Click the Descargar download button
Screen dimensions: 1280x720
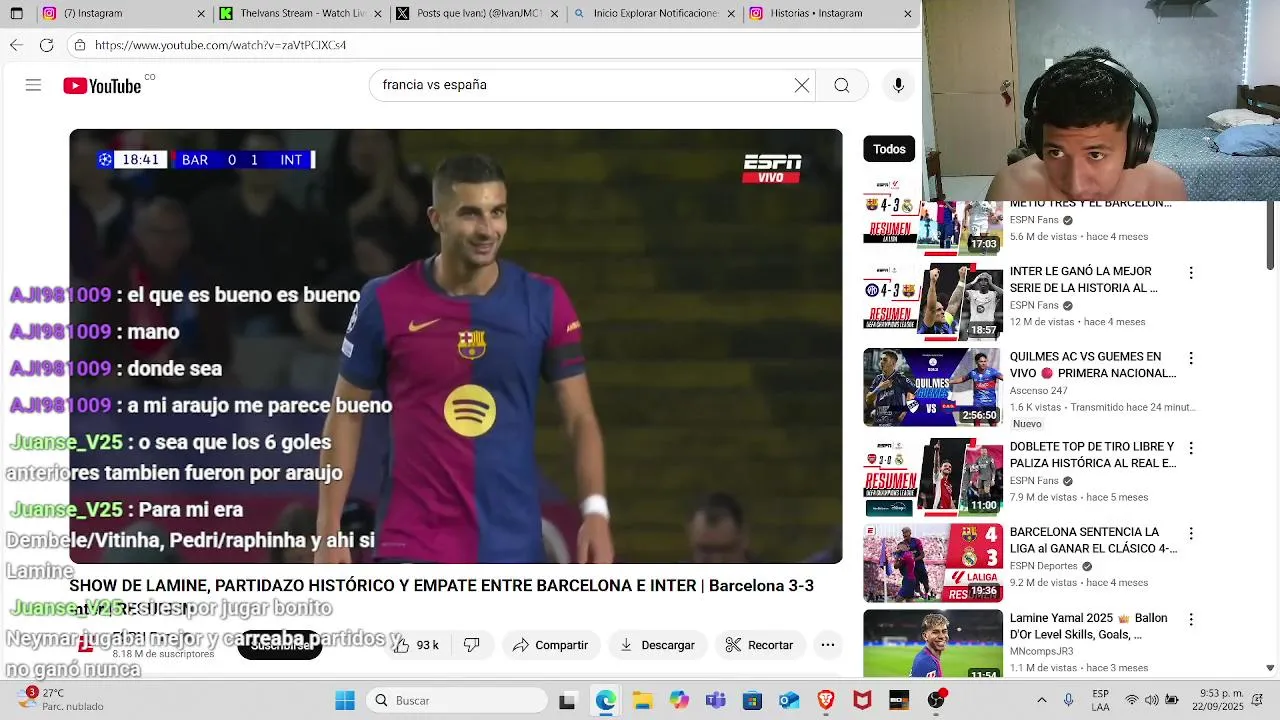click(657, 645)
